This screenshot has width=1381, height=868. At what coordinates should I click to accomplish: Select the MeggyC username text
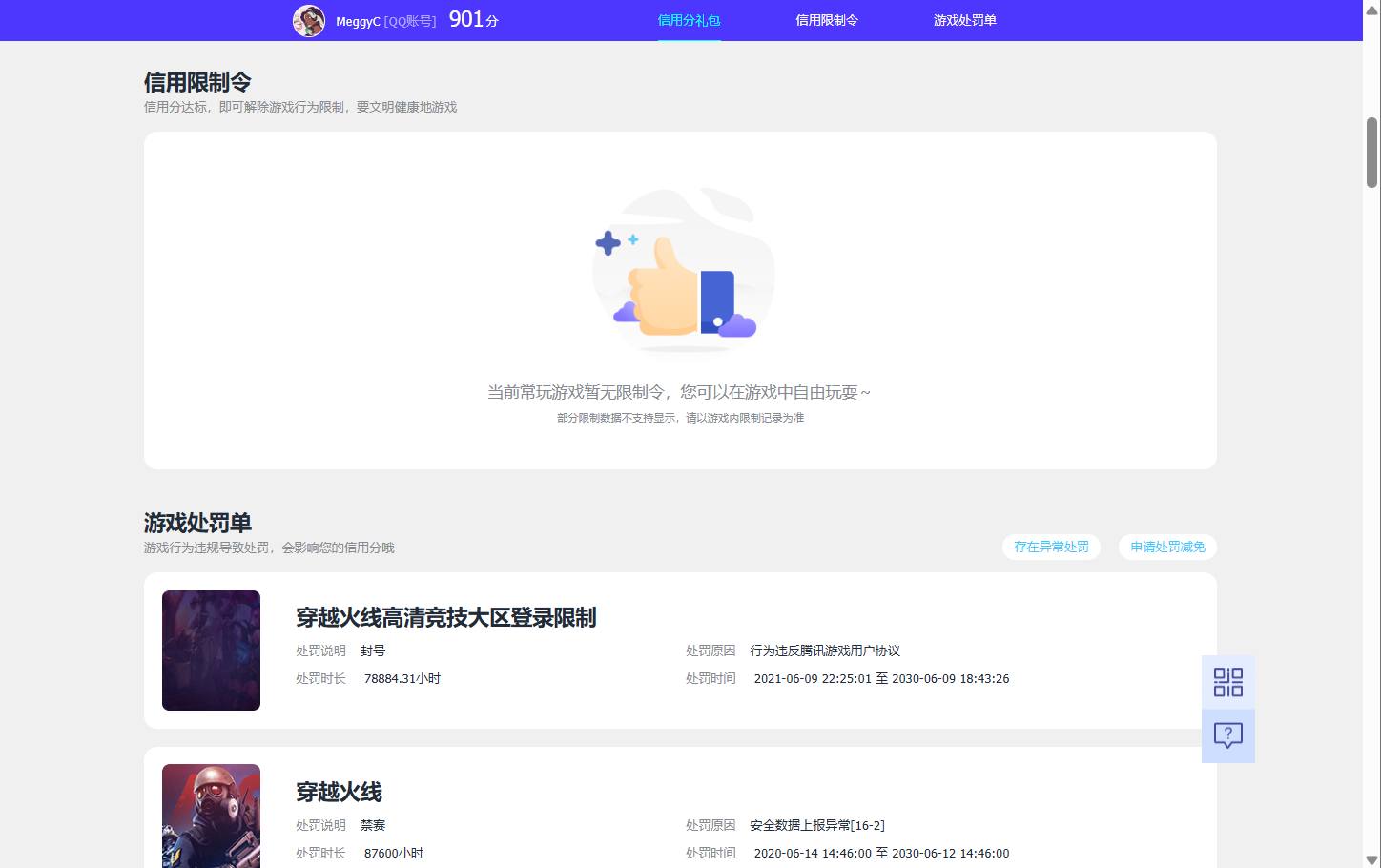point(358,21)
